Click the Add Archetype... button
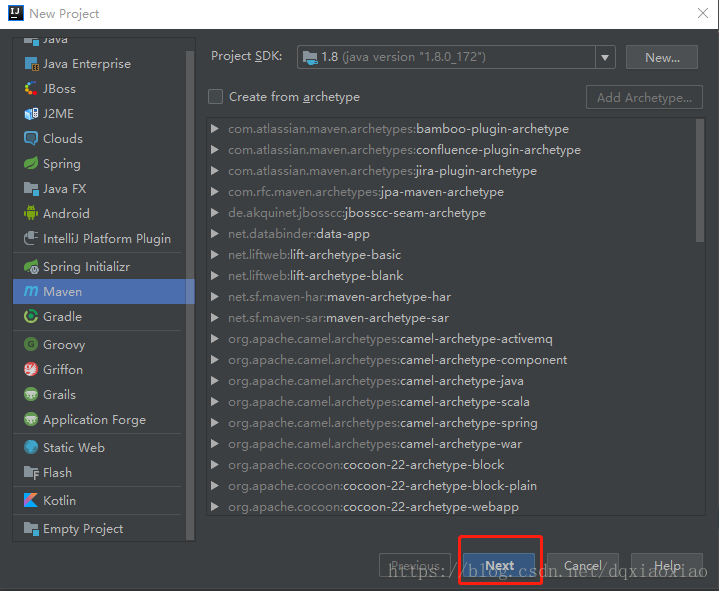The height and width of the screenshot is (591, 719). pos(644,97)
